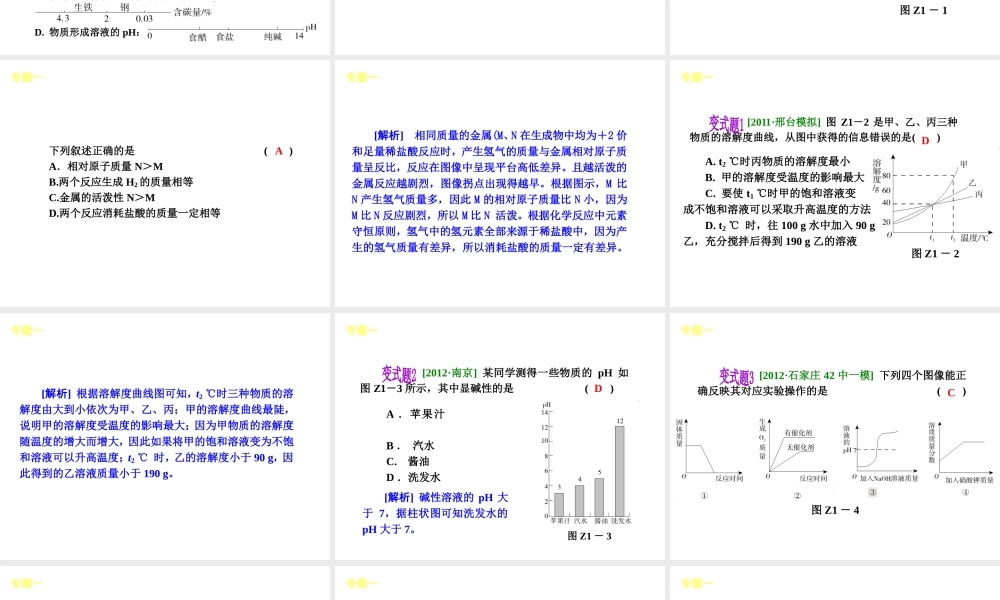Screen dimensions: 1000x600
Task: Click option "C.金属的活泼性 N>M"
Action: click(x=101, y=198)
